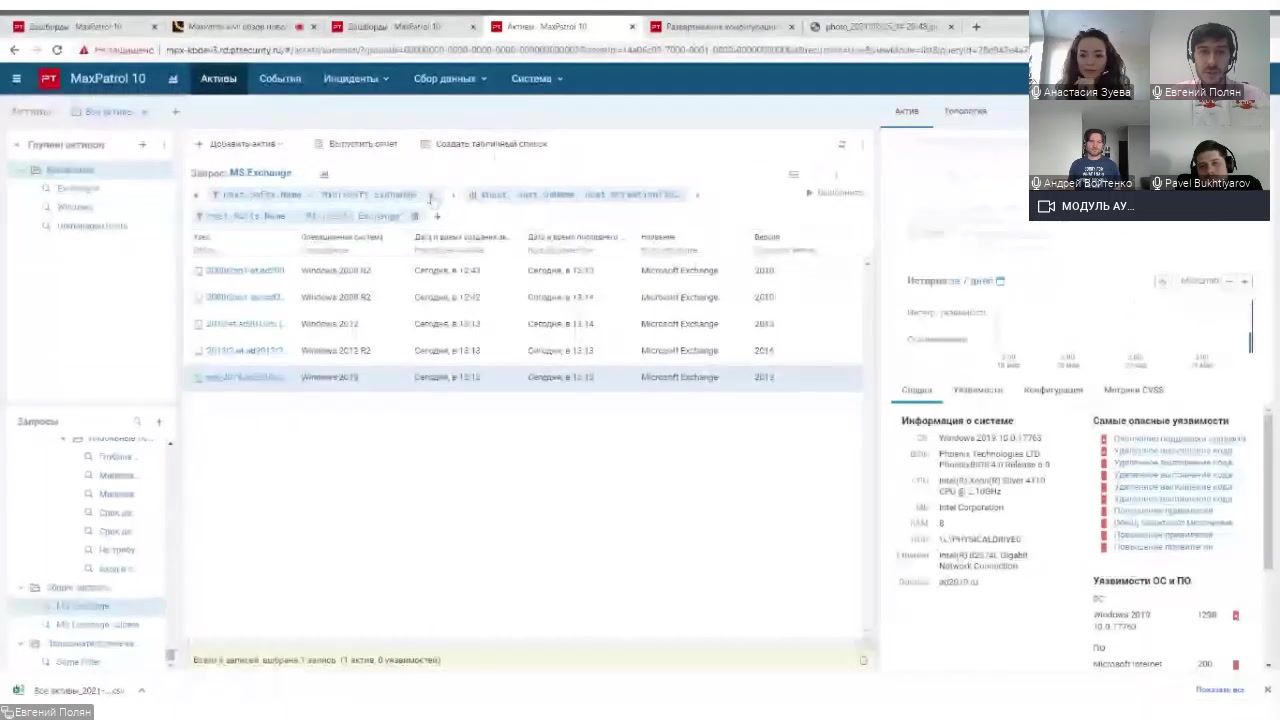Open the MS Exchange query name link
The image size is (1280, 720).
pyautogui.click(x=261, y=173)
